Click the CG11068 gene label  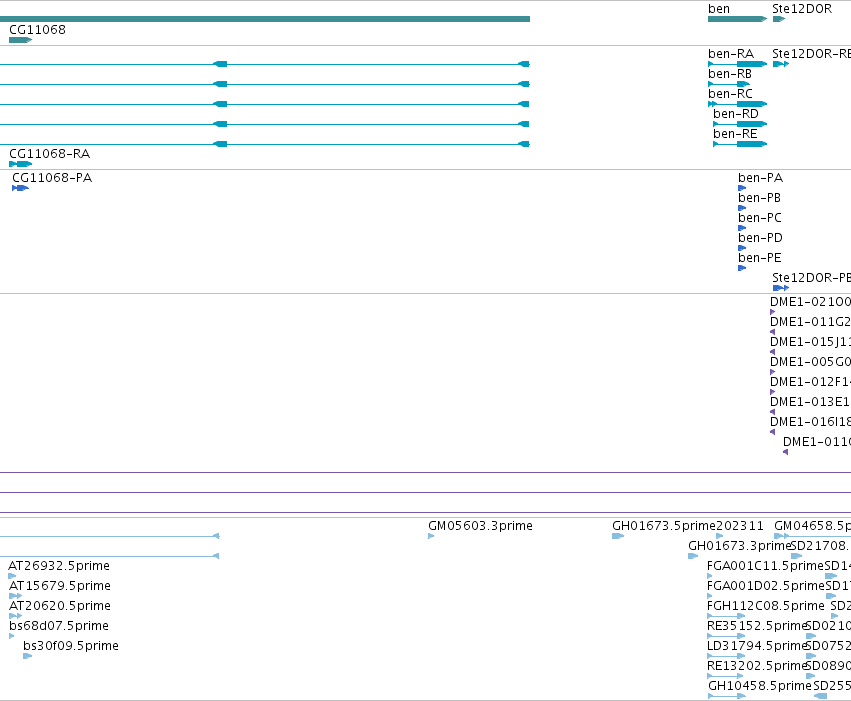37,30
